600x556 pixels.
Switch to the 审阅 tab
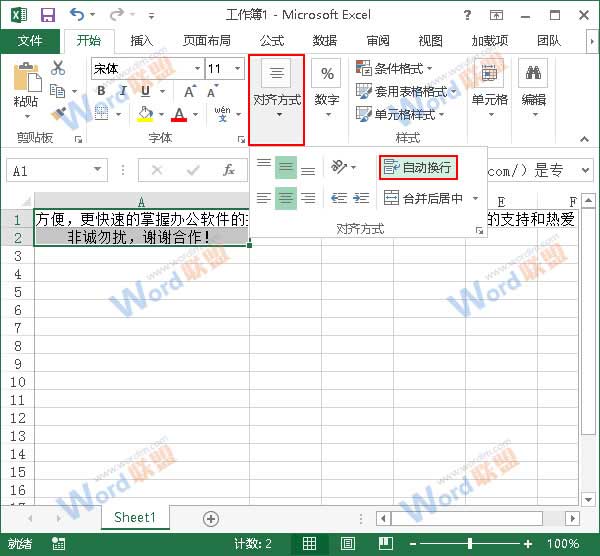378,41
